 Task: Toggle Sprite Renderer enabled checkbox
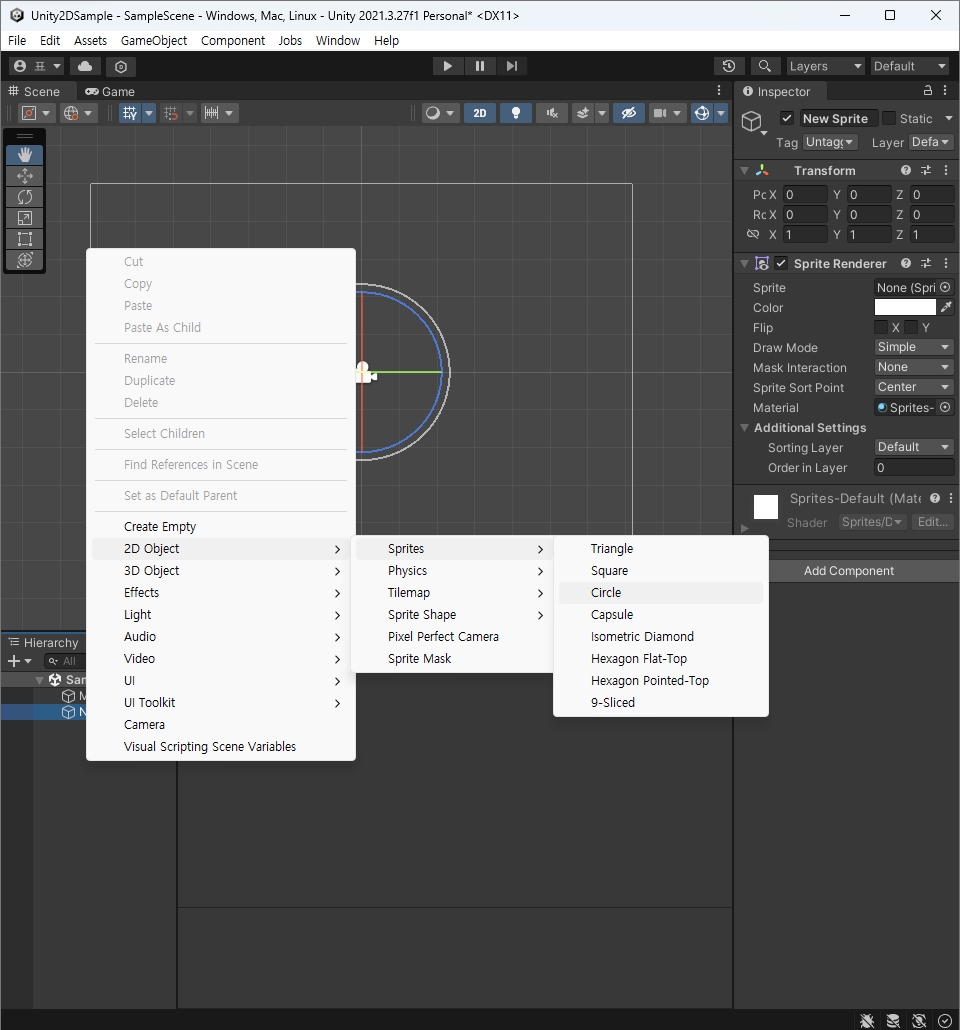(781, 263)
